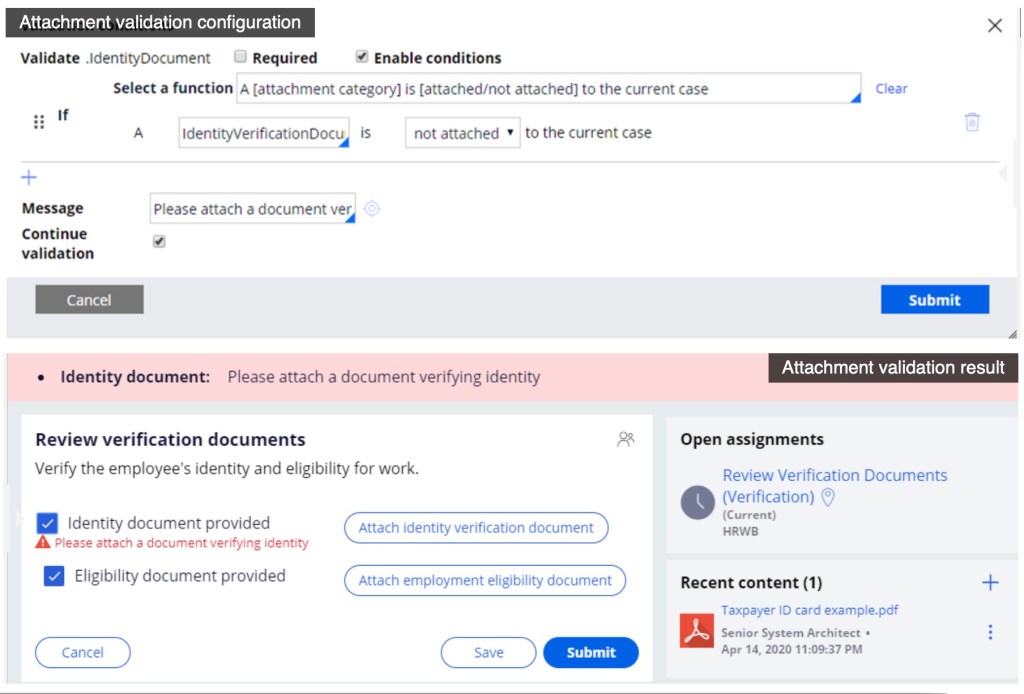The height and width of the screenshot is (694, 1024).
Task: Change the not attached dropdown
Action: tap(461, 133)
